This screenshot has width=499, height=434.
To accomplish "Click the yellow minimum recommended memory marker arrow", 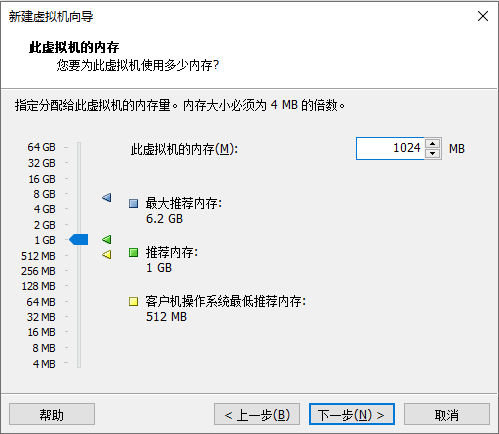I will (x=107, y=255).
